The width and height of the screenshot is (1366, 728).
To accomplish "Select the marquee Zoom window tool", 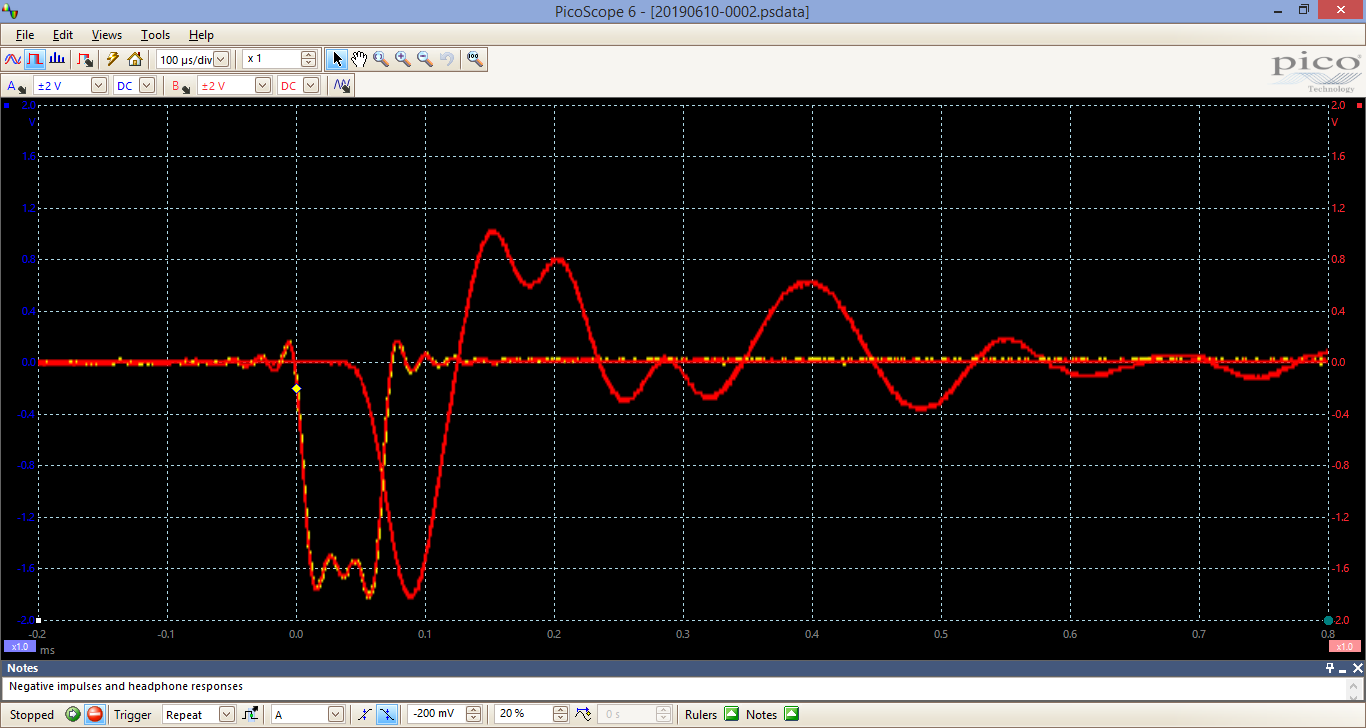I will pos(381,59).
